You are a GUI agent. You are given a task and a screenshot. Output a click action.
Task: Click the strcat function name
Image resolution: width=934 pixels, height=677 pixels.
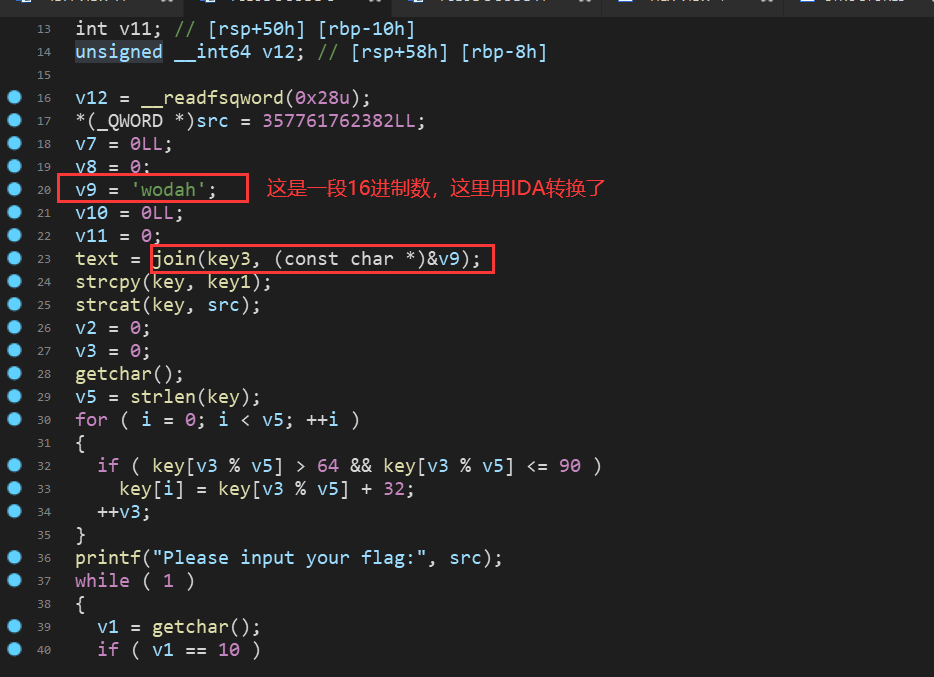[x=108, y=305]
